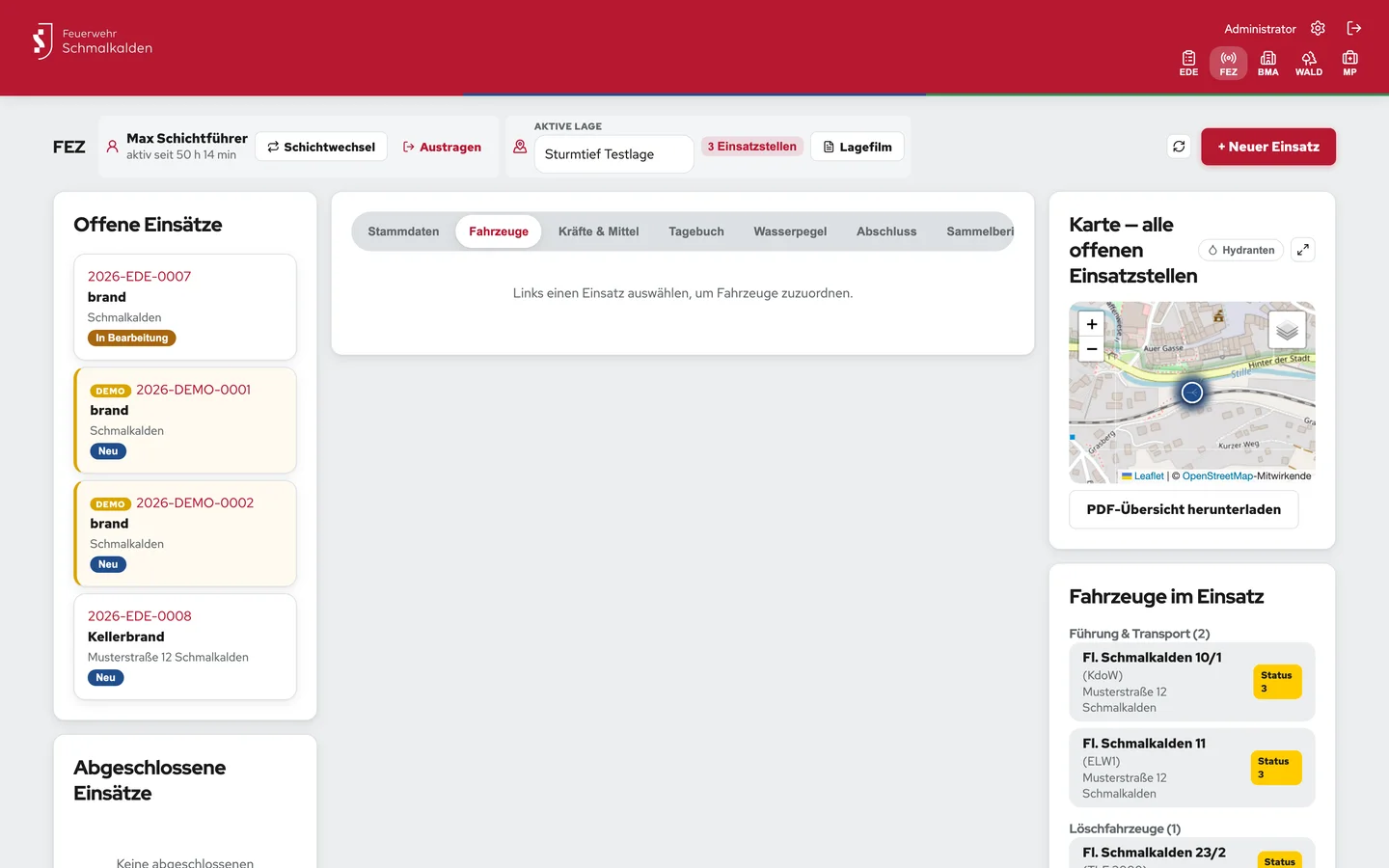This screenshot has height=868, width=1389.
Task: Select vehicle Fl. Schmalkalden 23/2
Action: [1192, 854]
